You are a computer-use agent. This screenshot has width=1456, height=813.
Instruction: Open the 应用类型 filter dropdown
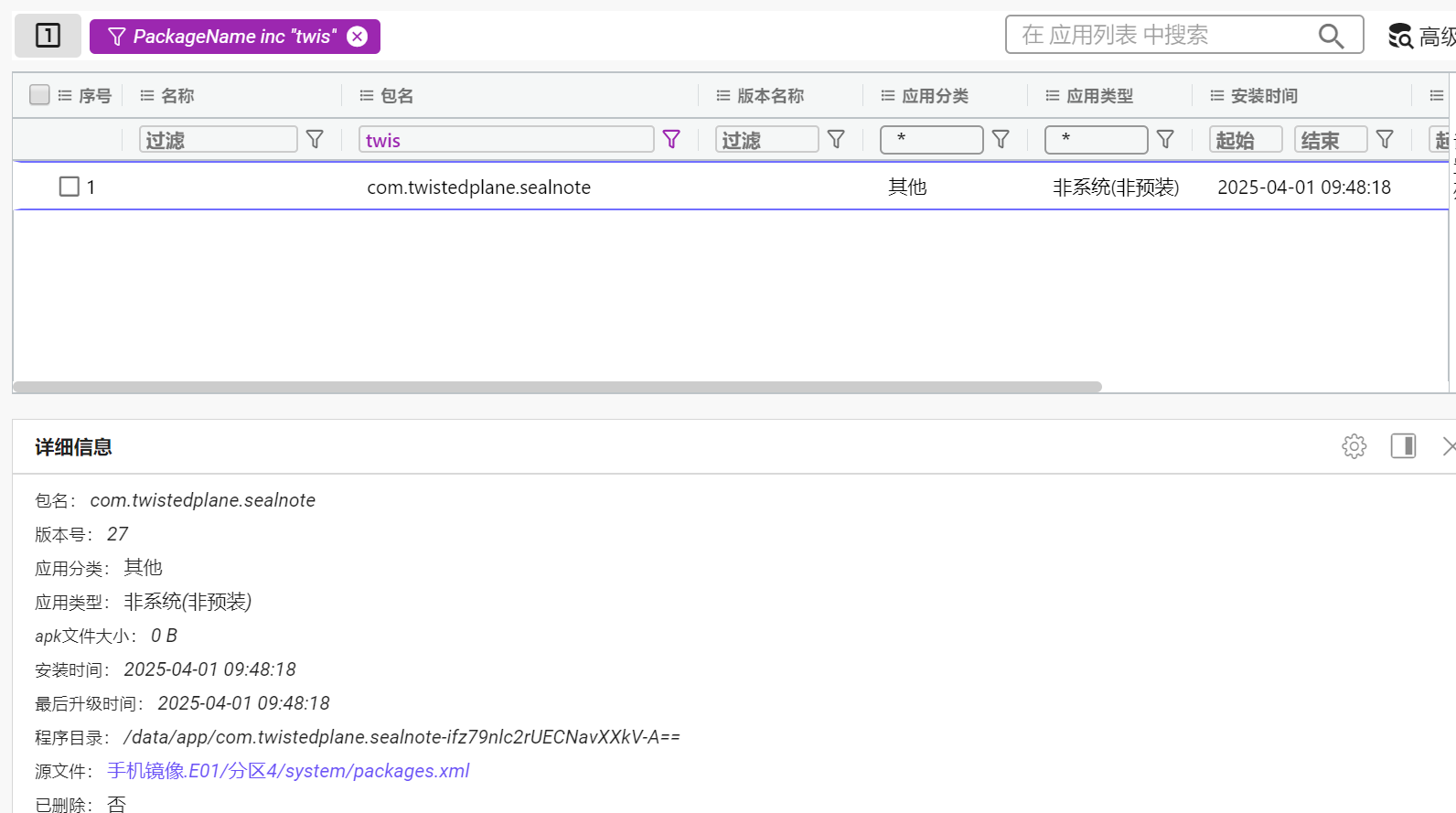coord(1097,139)
